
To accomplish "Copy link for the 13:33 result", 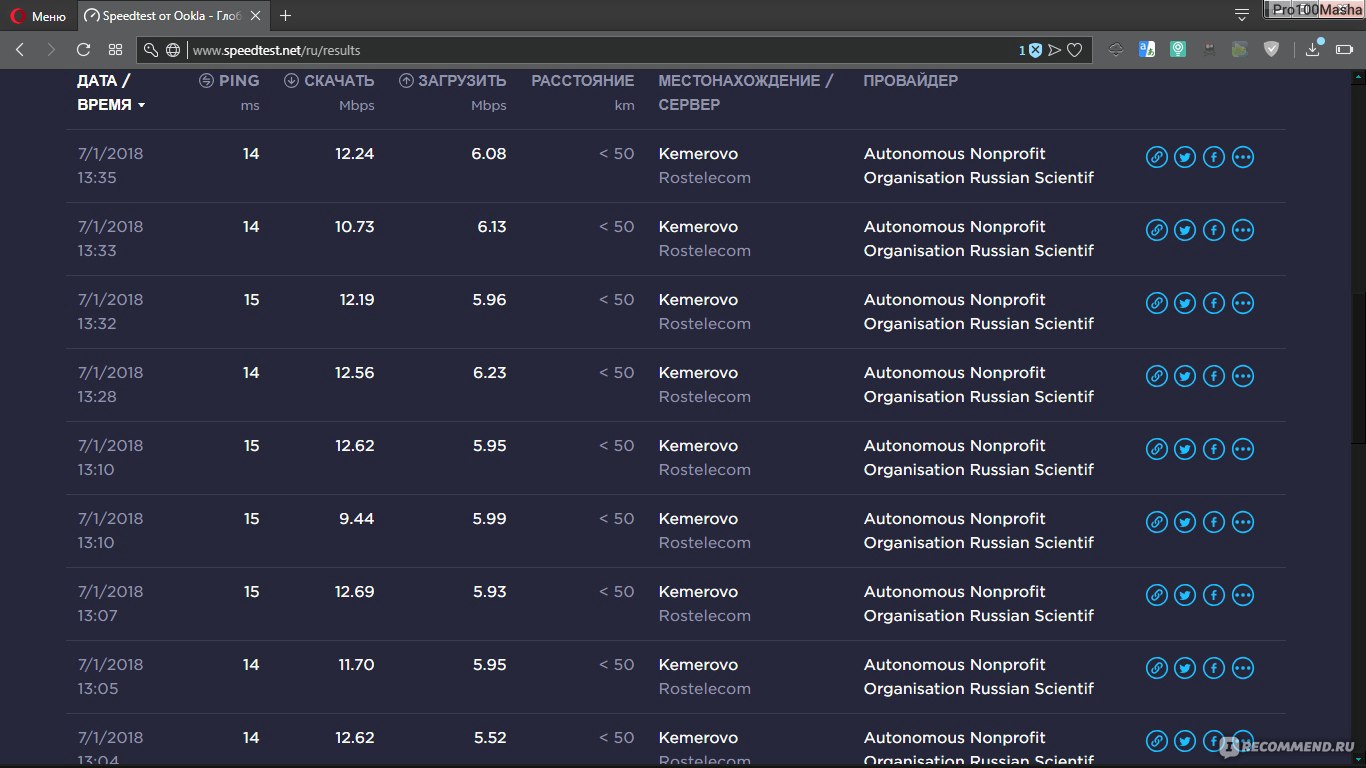I will (x=1157, y=230).
